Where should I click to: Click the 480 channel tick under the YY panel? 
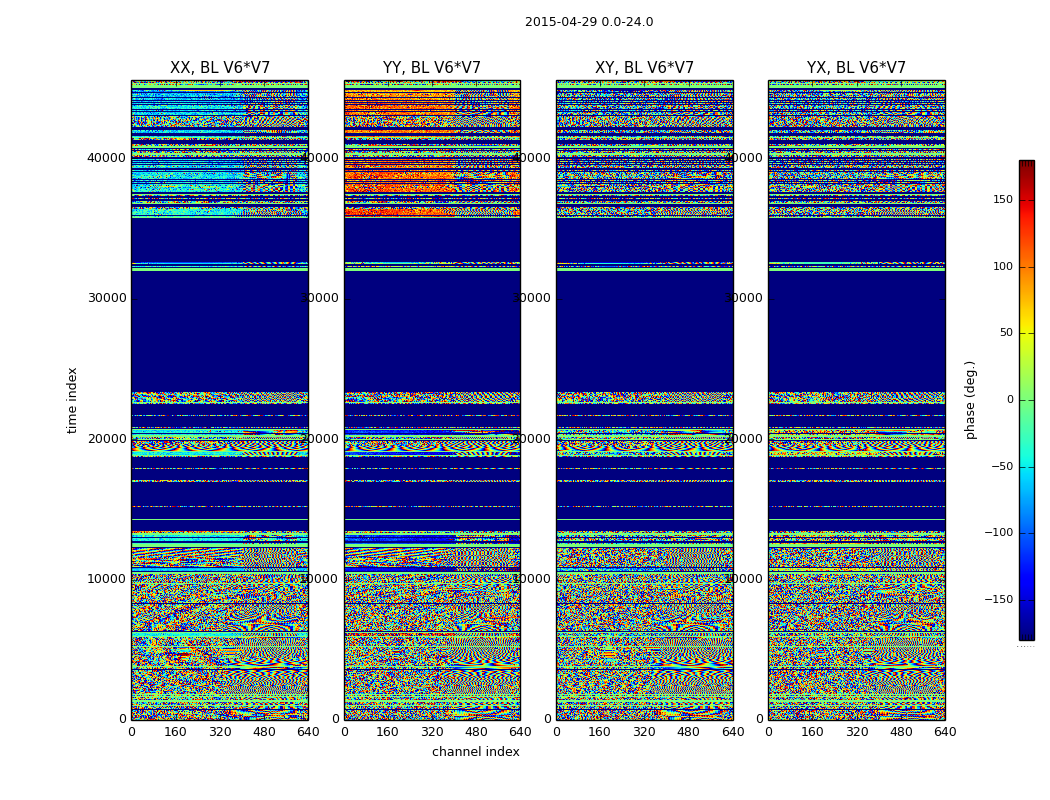[476, 732]
